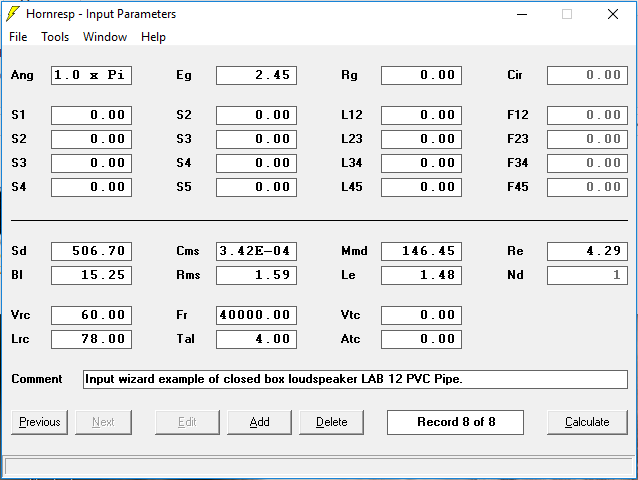Select the L34 input field
This screenshot has width=638, height=480.
[x=422, y=163]
